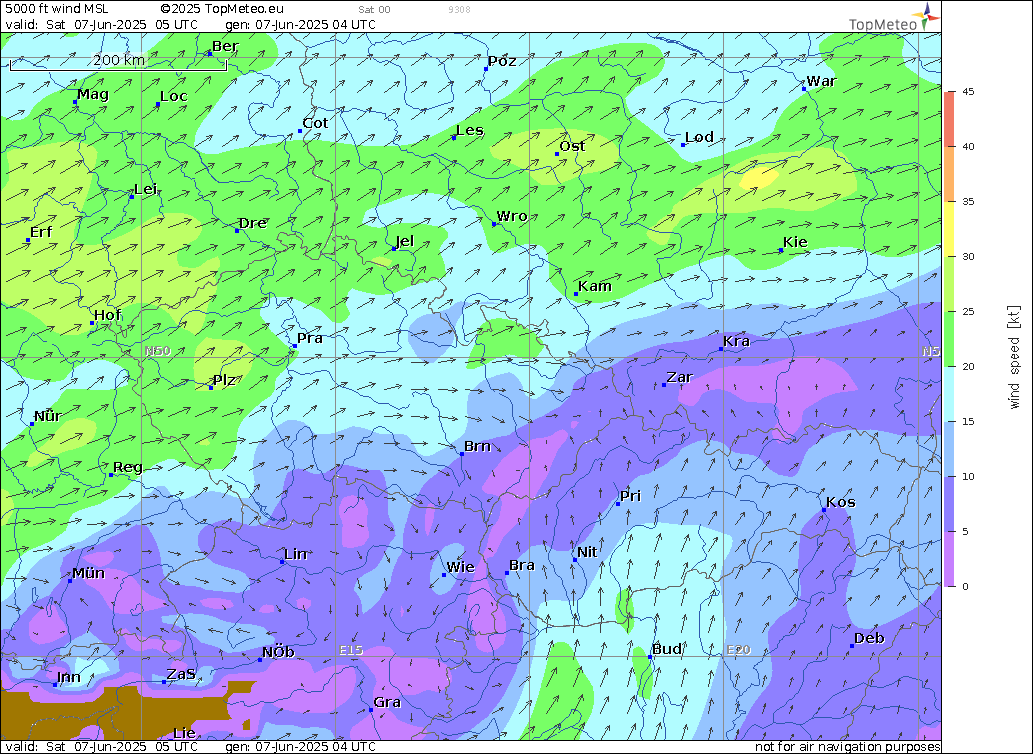Select the Wie city label
This screenshot has height=754, width=1033.
click(x=461, y=568)
